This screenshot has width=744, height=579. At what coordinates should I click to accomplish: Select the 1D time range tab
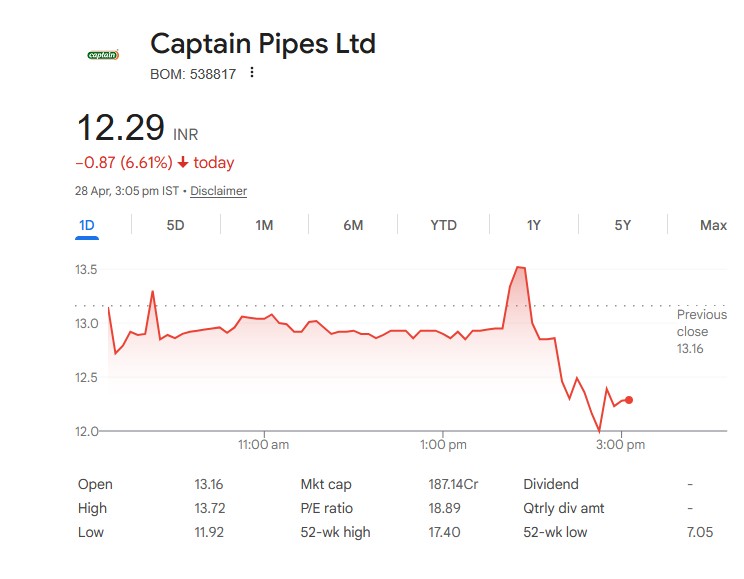coord(87,225)
